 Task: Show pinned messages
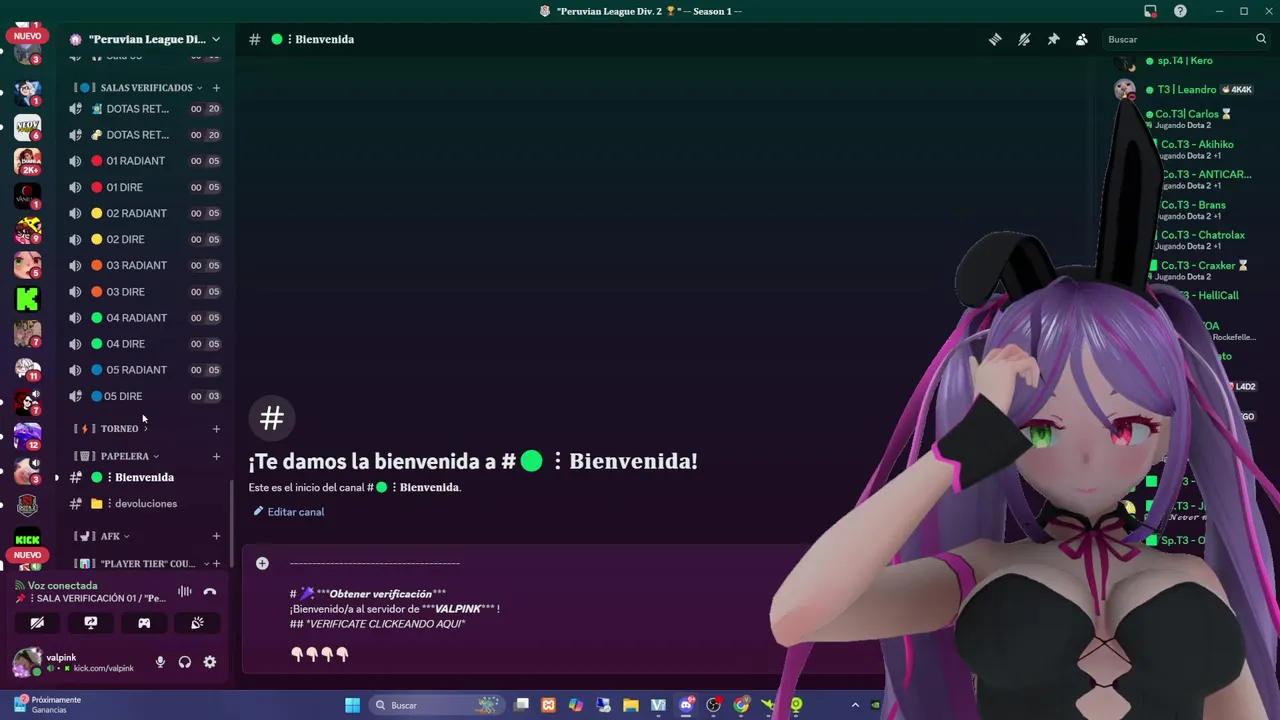[x=1053, y=39]
